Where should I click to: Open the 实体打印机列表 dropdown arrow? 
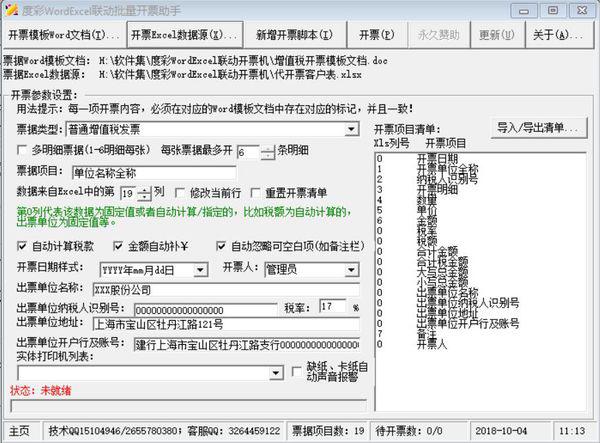coord(276,373)
